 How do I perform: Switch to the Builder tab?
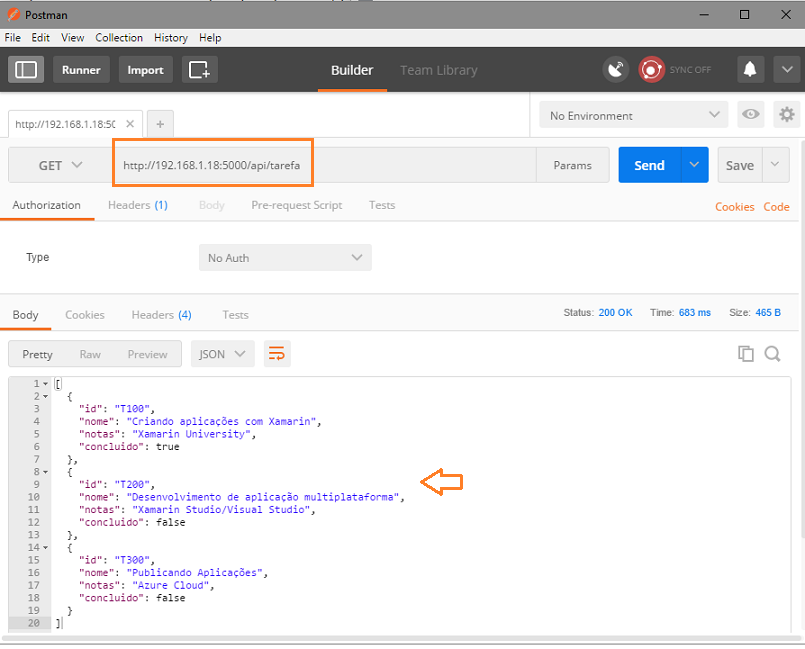[352, 70]
